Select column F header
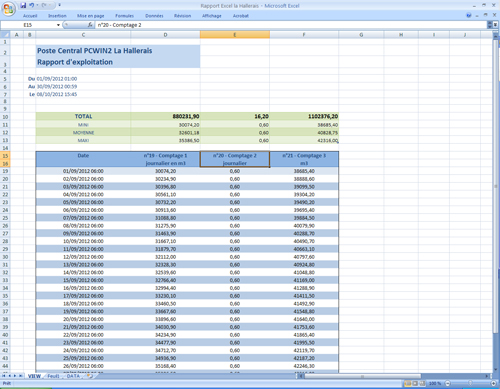The width and height of the screenshot is (500, 389). [304, 35]
